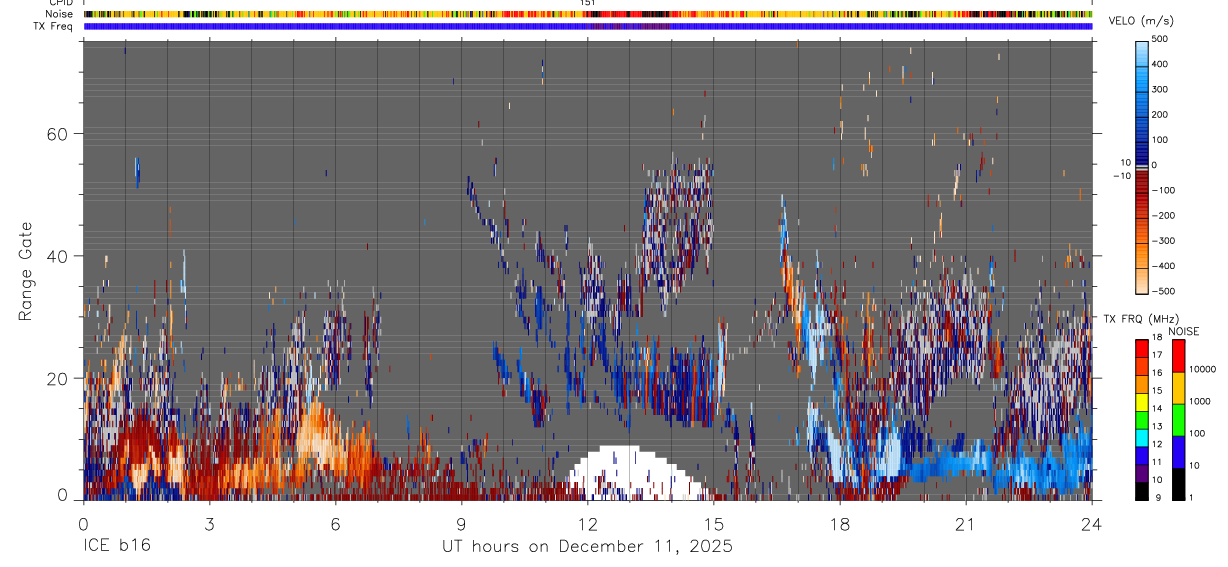Click the x-axis tick label '18'
The width and height of the screenshot is (1228, 567).
839,523
